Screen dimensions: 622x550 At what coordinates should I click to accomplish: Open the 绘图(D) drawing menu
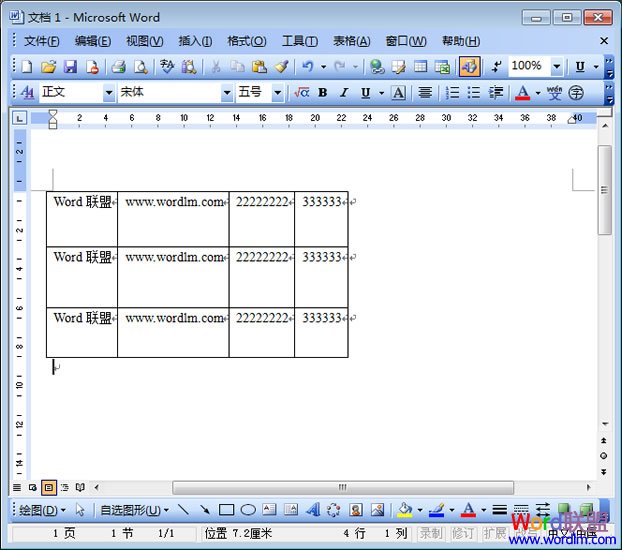click(x=42, y=510)
